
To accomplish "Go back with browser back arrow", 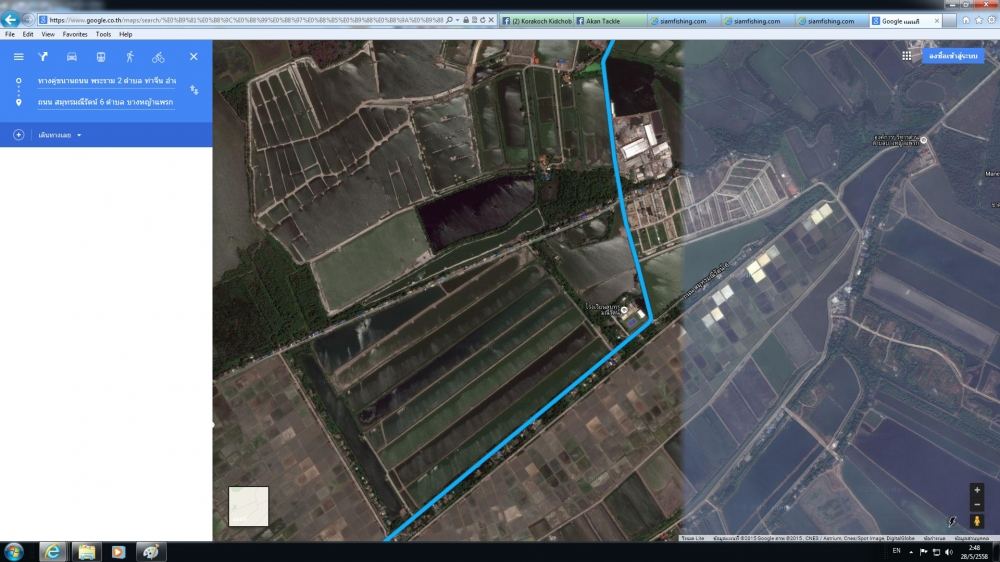I will 10,20.
